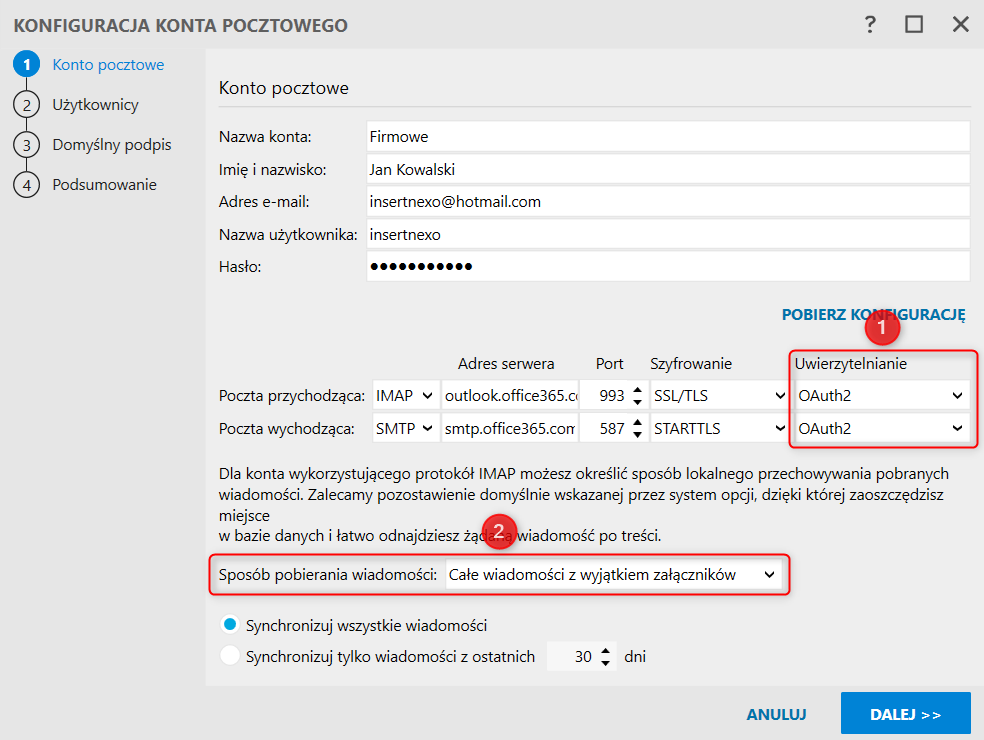This screenshot has width=984, height=740.
Task: Go to the Użytkownicy step
Action: (x=95, y=105)
